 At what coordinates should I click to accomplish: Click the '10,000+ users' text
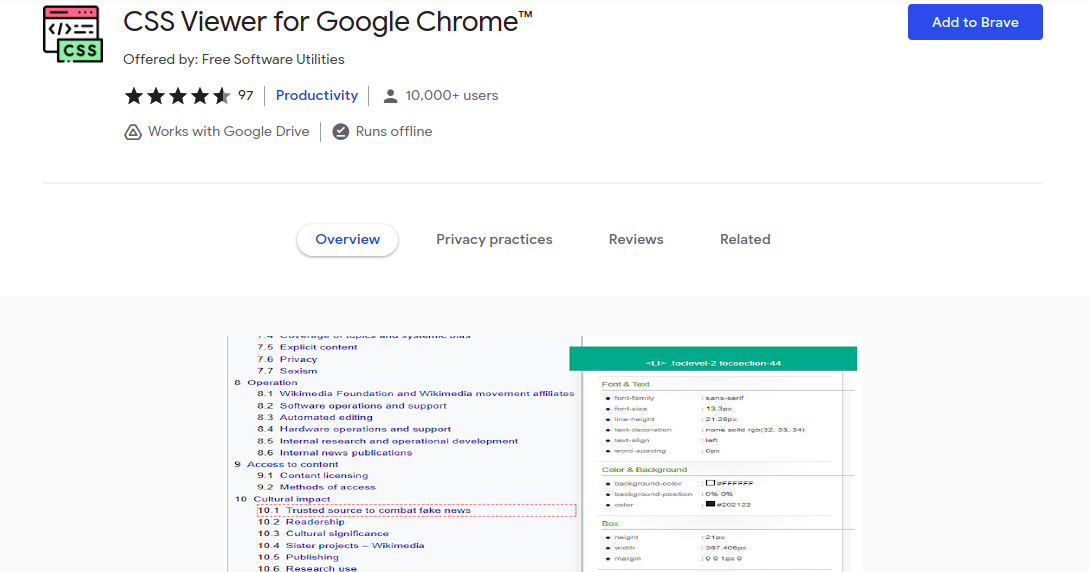pos(451,96)
